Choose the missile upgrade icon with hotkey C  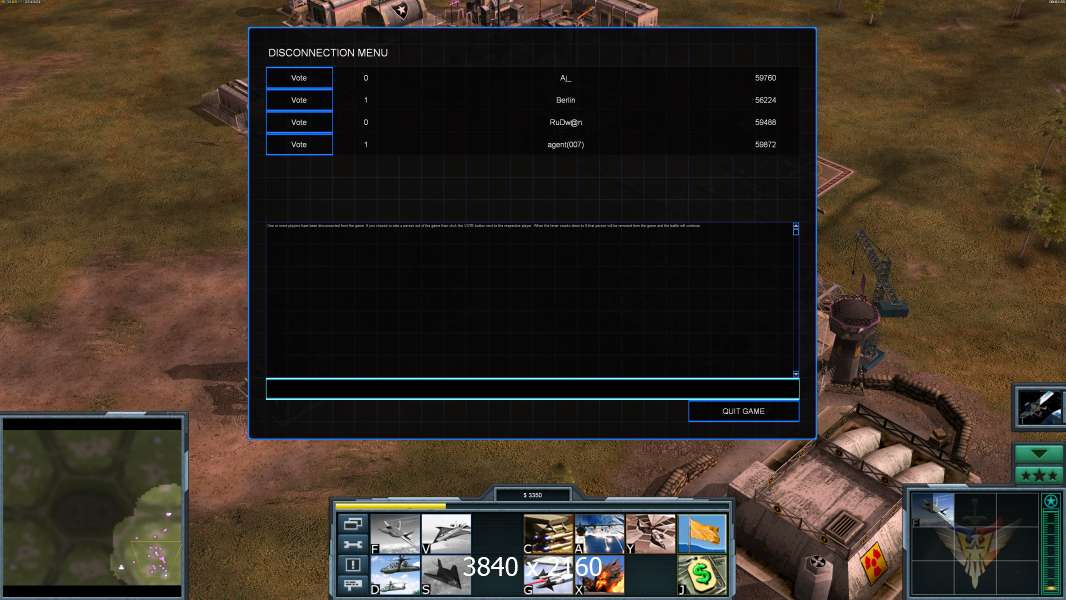click(548, 533)
